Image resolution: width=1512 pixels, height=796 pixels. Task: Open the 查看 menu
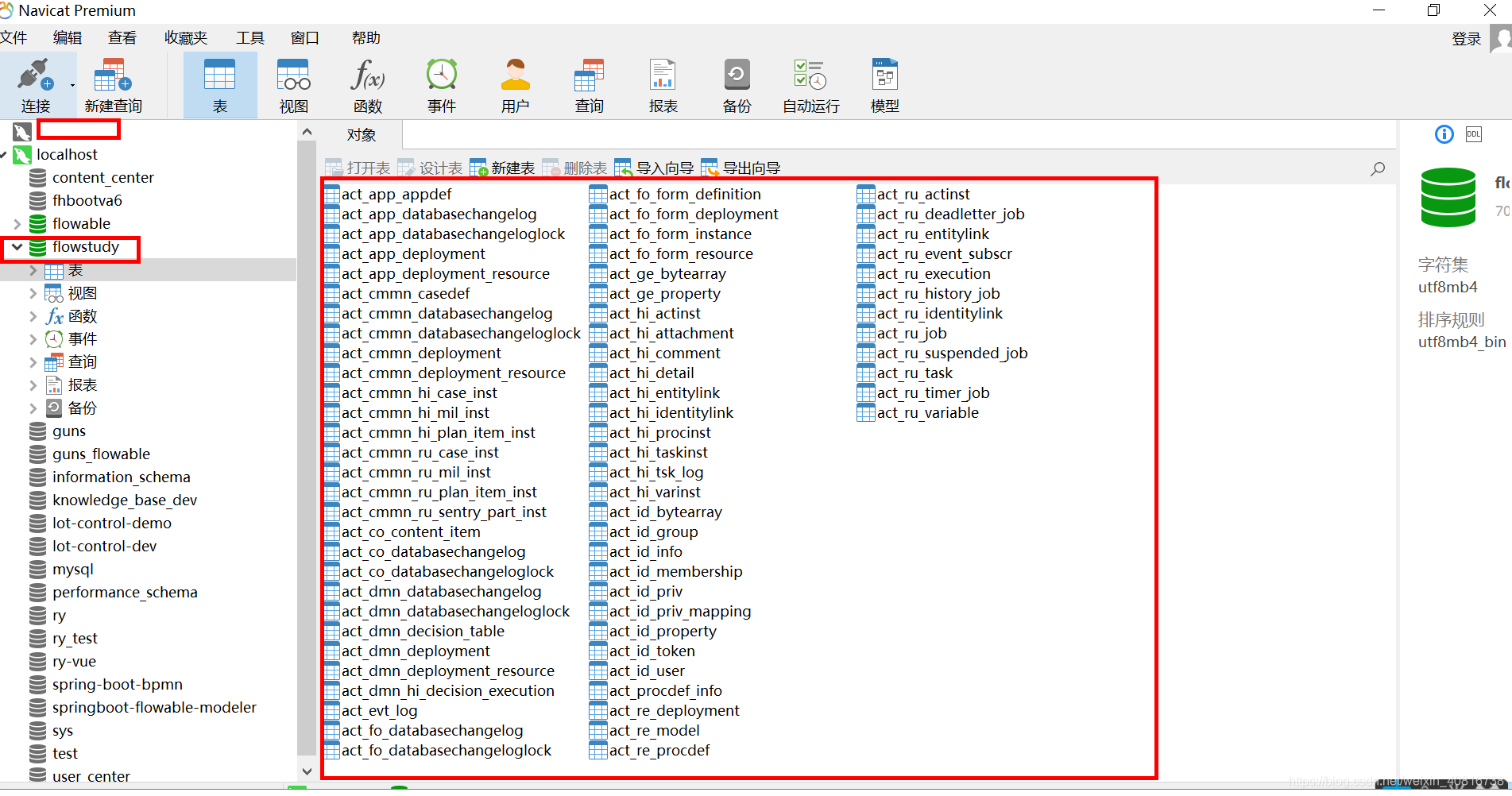pyautogui.click(x=122, y=37)
